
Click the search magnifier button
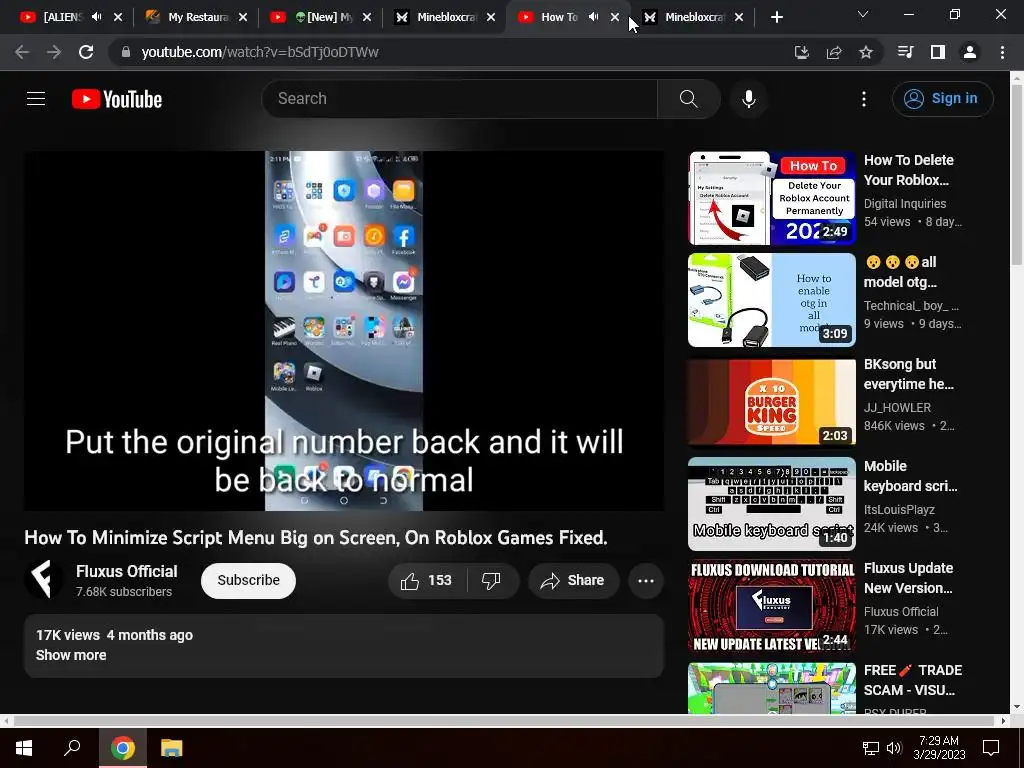(x=688, y=99)
